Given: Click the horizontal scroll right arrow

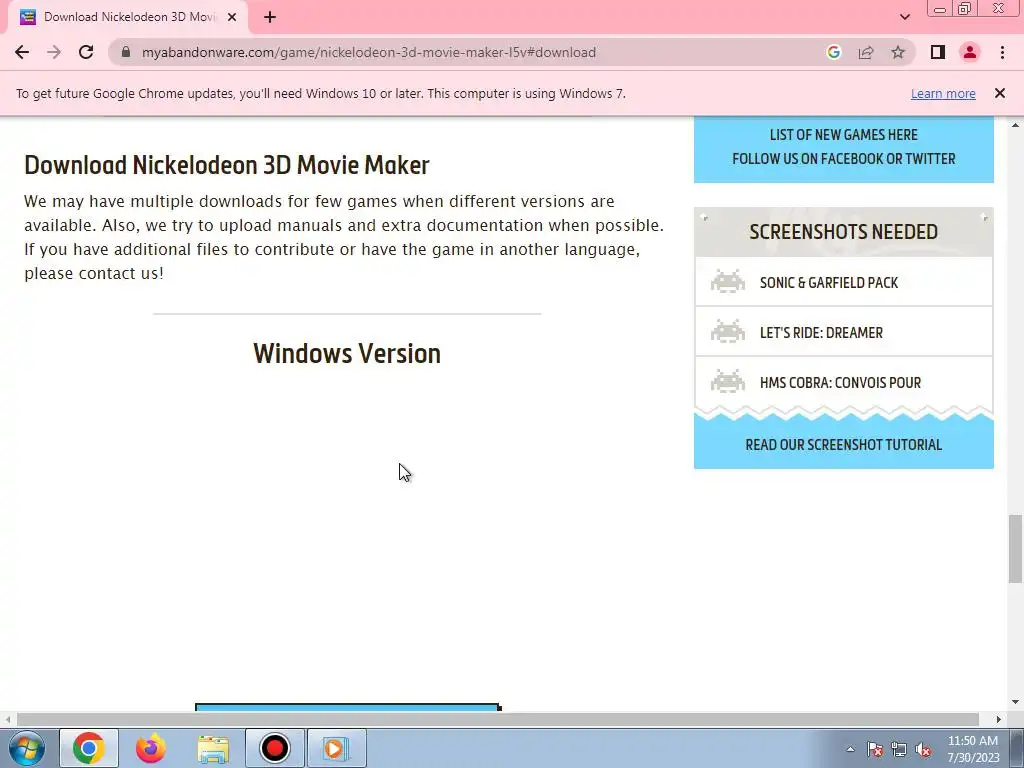Looking at the screenshot, I should (x=999, y=720).
